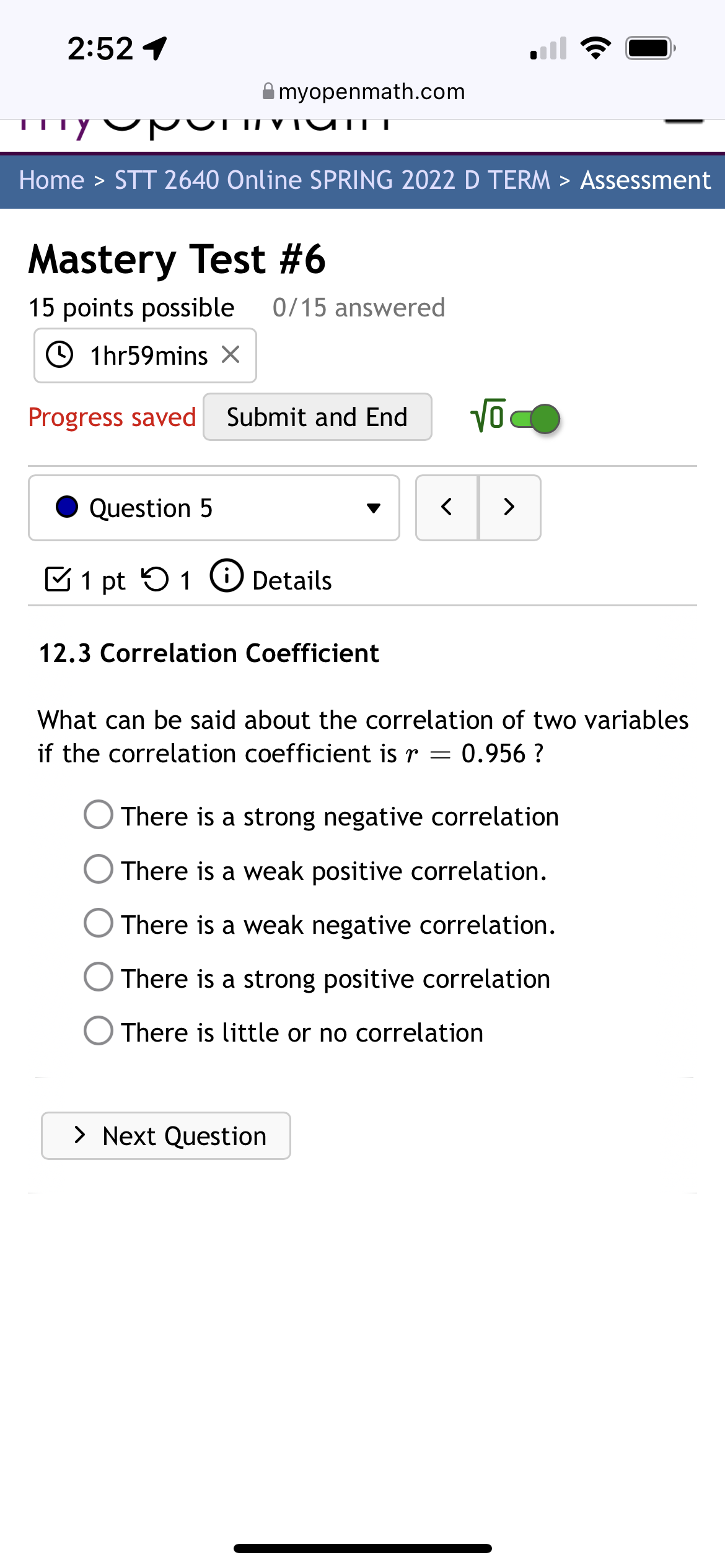The width and height of the screenshot is (725, 1568).
Task: Click the padlock icon in the address bar
Action: click(266, 90)
